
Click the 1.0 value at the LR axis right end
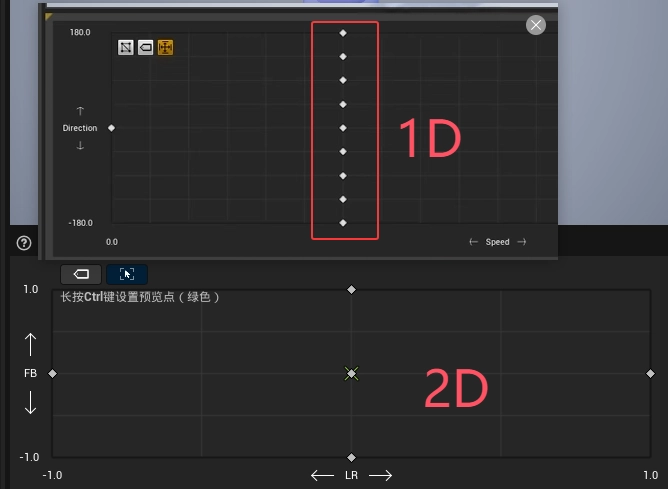point(651,475)
